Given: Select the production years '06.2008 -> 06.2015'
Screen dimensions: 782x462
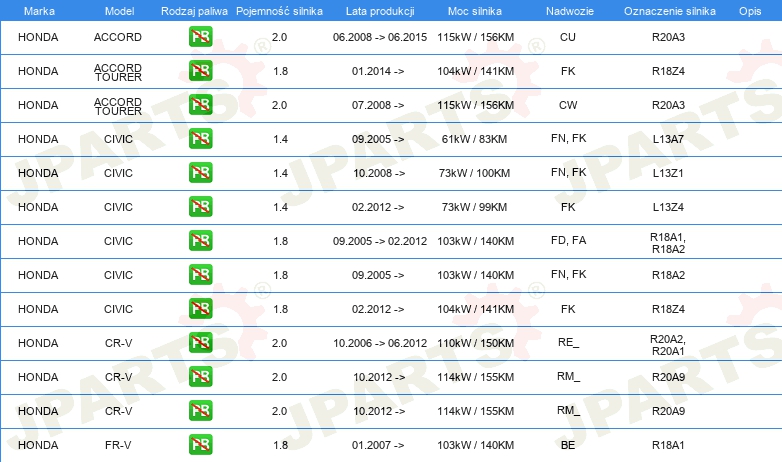Looking at the screenshot, I should click(x=380, y=37).
